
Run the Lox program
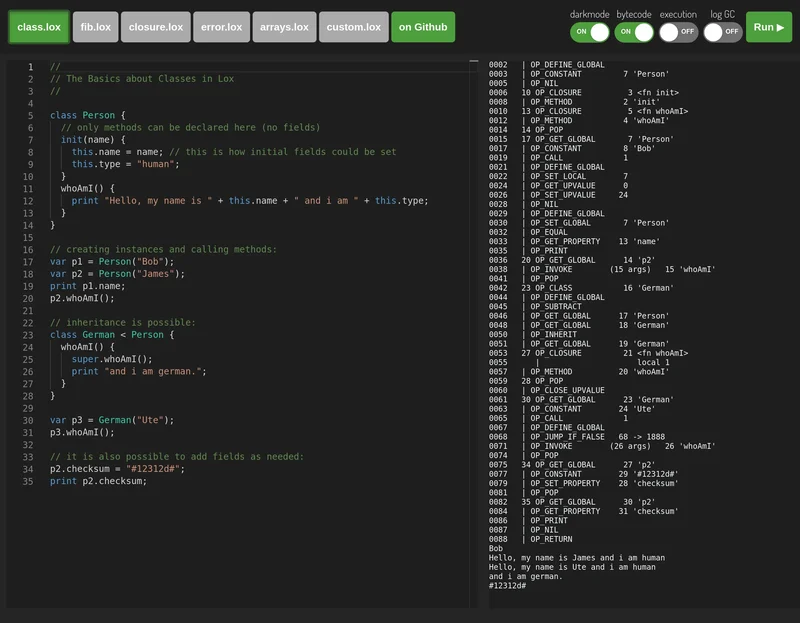click(x=769, y=27)
